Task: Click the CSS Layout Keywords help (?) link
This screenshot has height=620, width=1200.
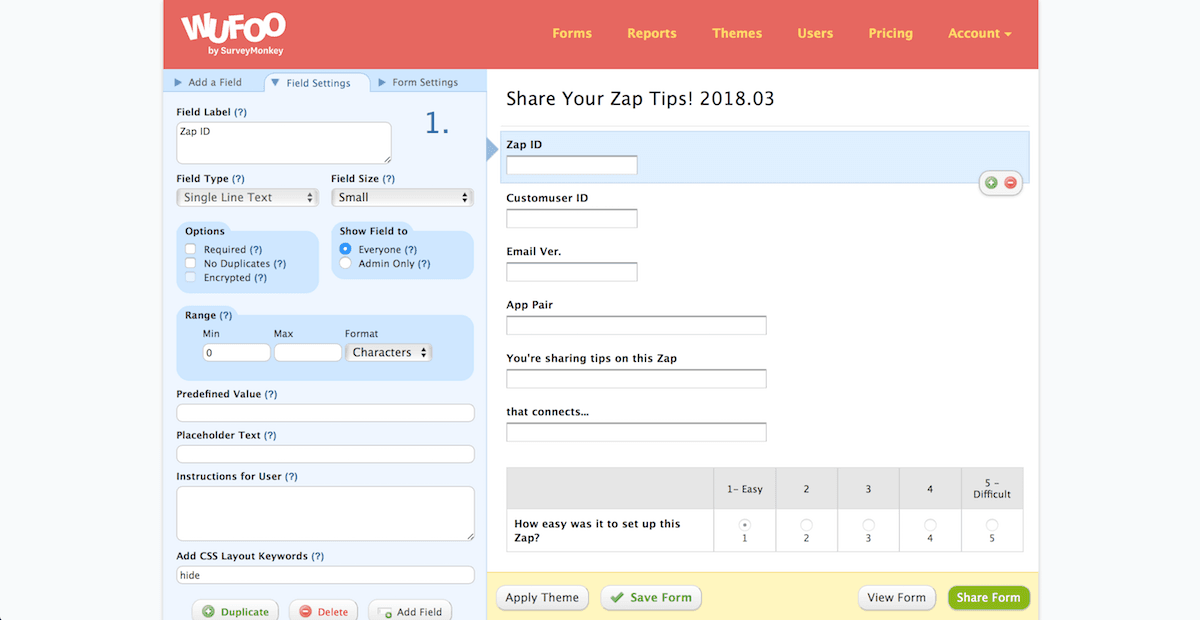Action: point(317,556)
